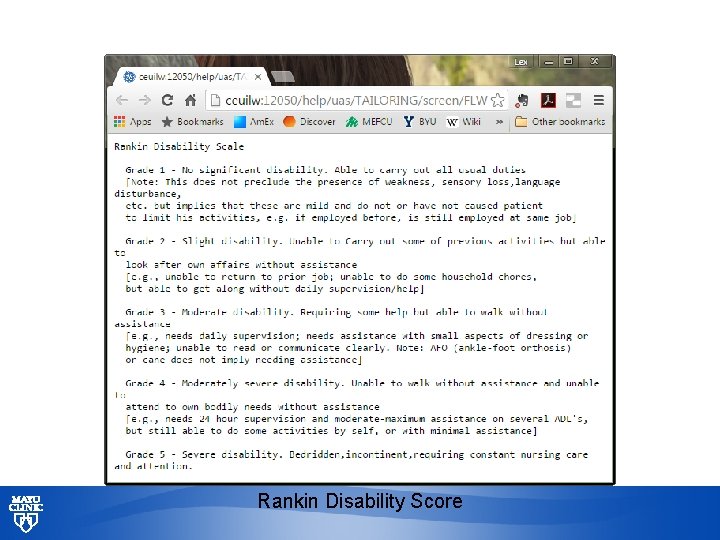Click the 'or cane does not imply needing assistance' line
Viewport: 720px width, 540px height.
pos(243,360)
